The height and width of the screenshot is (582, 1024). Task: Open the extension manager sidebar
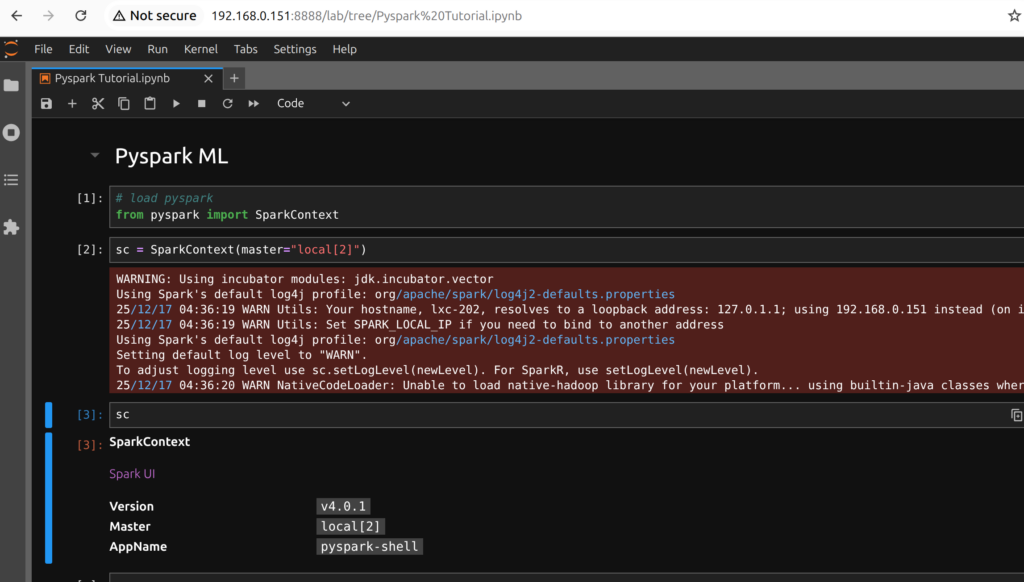coord(12,228)
